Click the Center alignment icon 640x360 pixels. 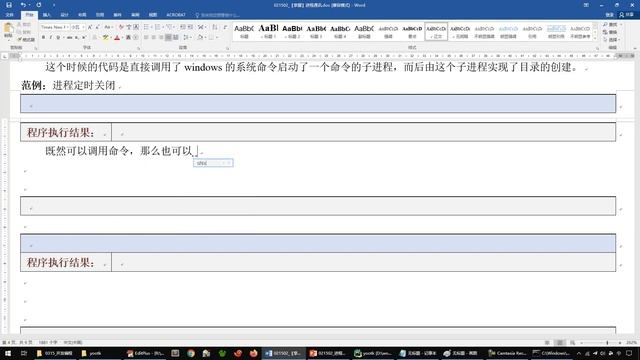click(x=153, y=38)
